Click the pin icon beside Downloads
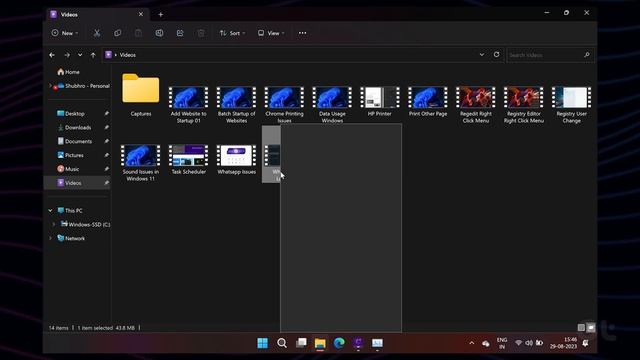Viewport: 640px width, 360px height. tap(106, 127)
